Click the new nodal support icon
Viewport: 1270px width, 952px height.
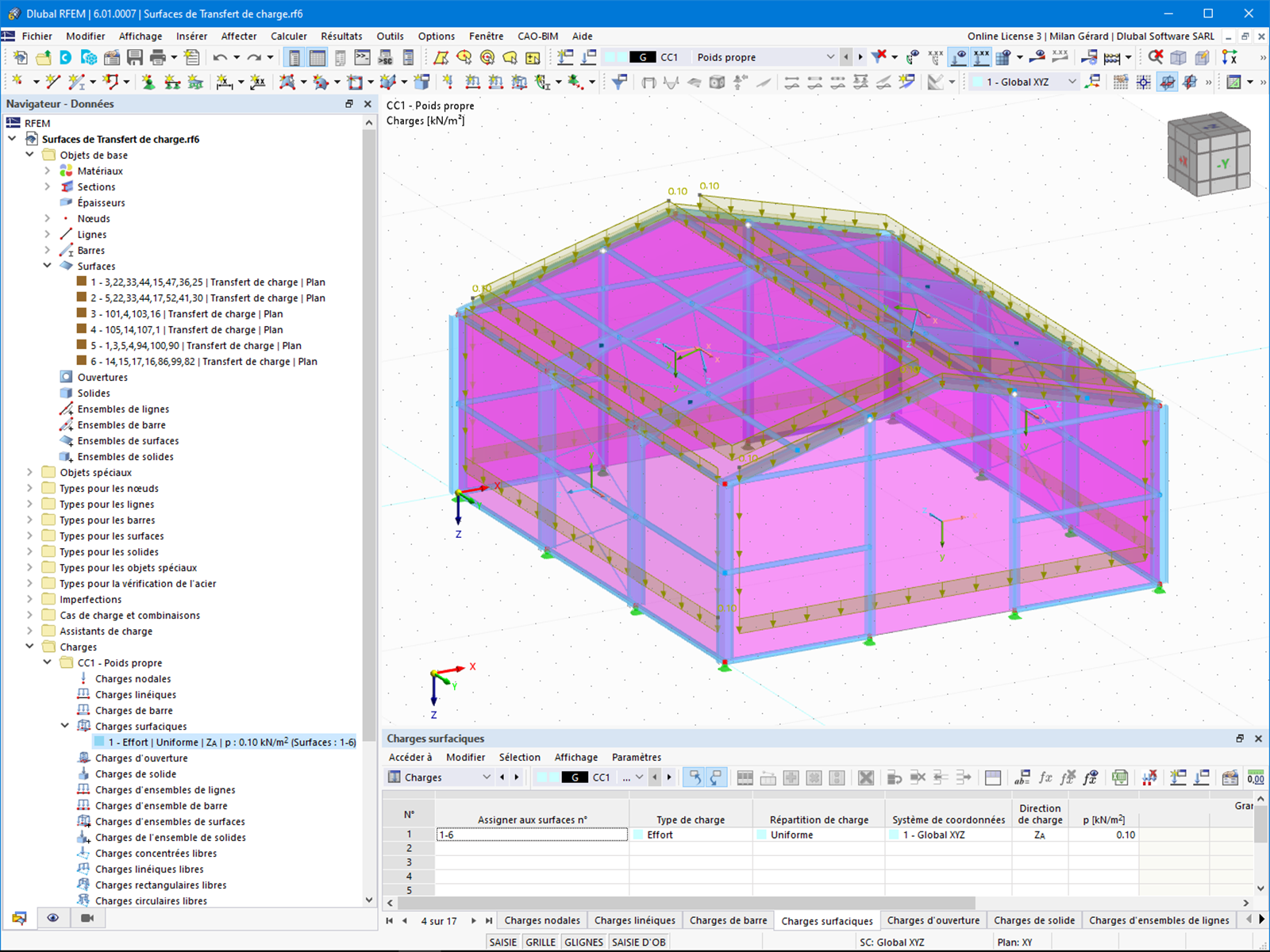[148, 82]
